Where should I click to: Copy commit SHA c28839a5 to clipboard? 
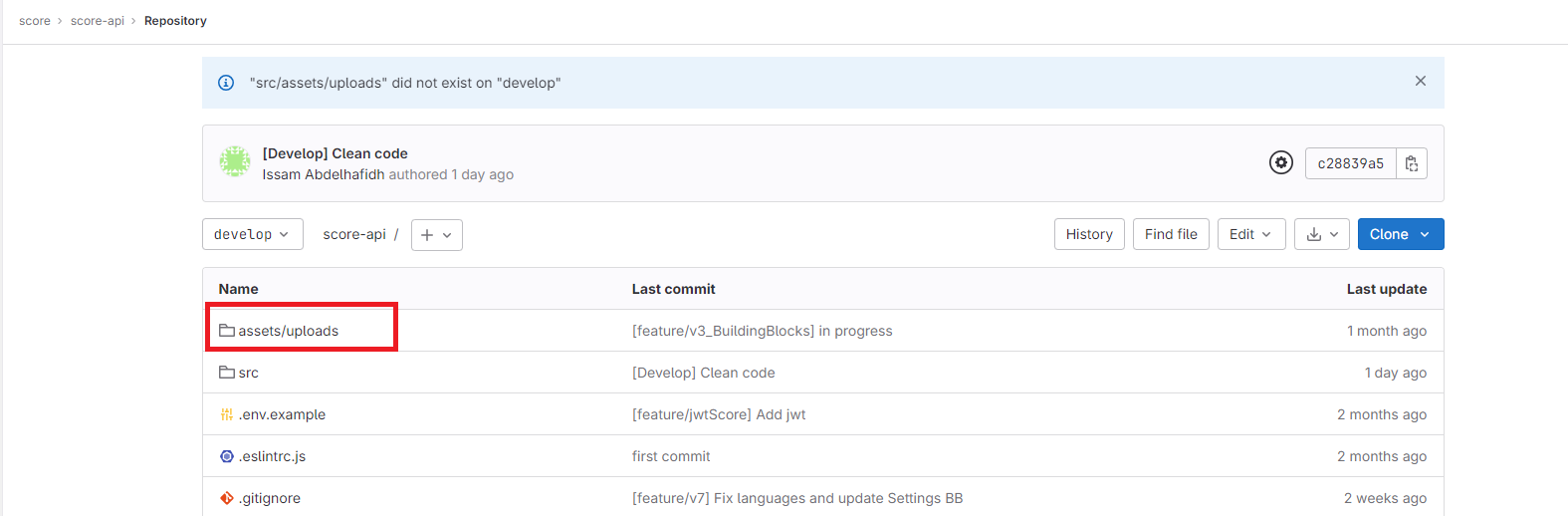click(1412, 163)
